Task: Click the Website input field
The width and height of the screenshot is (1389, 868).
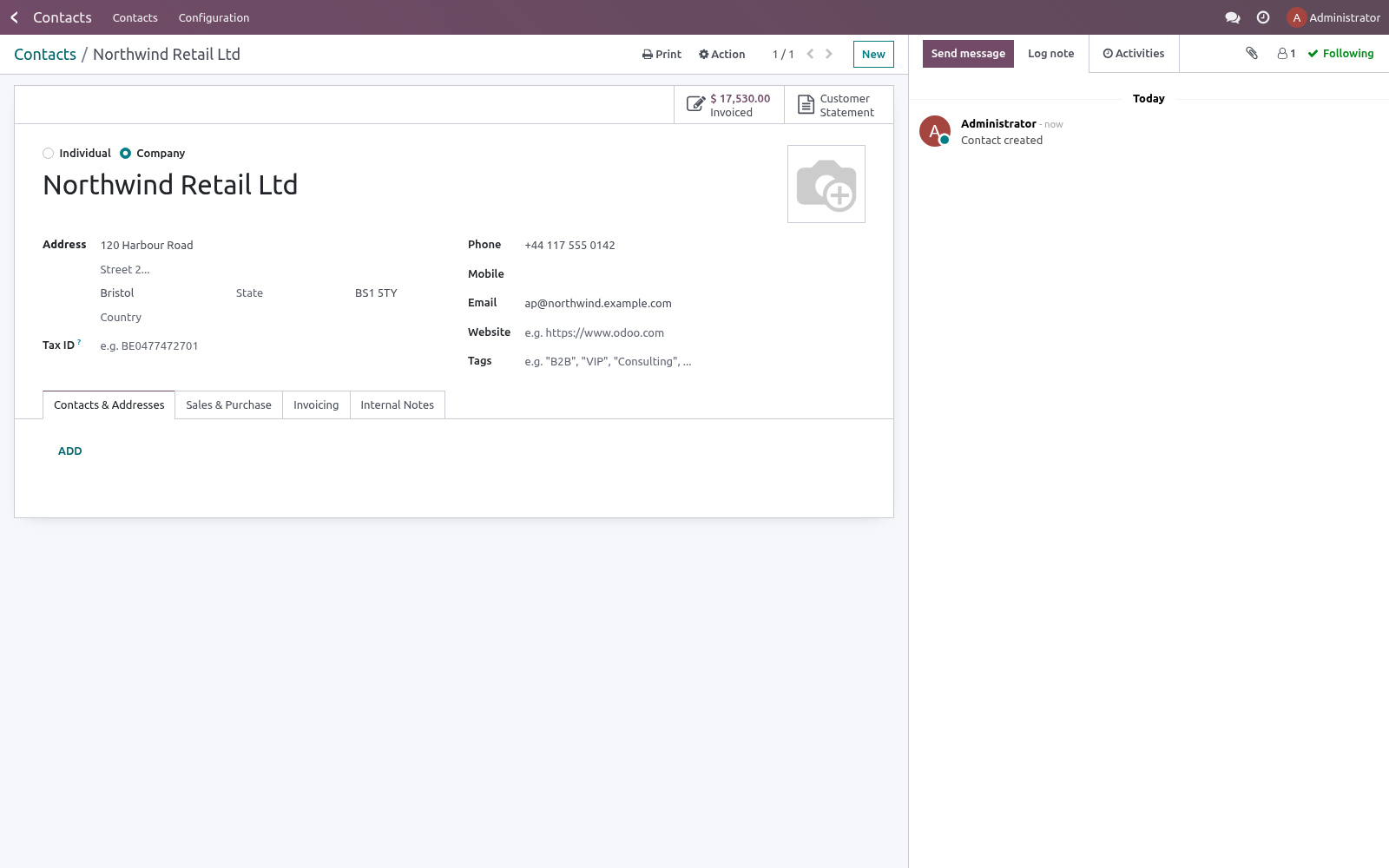Action: tap(693, 333)
